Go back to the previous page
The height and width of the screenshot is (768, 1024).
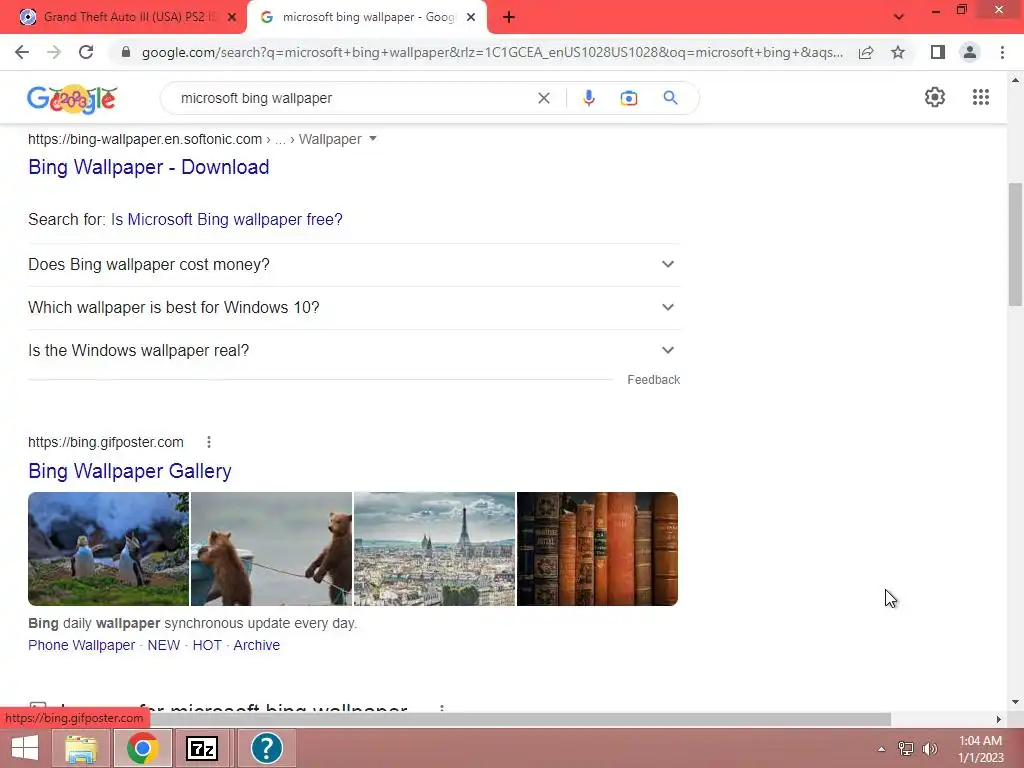(x=22, y=52)
